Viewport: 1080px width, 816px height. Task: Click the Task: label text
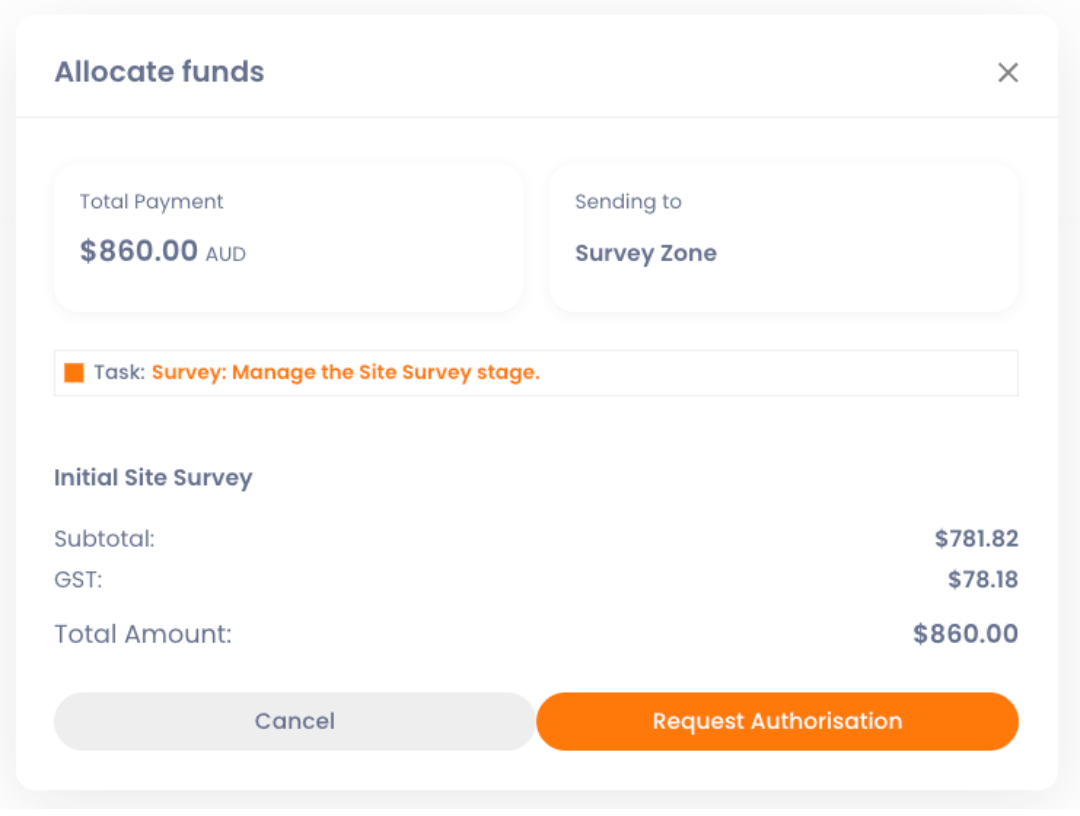pyautogui.click(x=120, y=373)
